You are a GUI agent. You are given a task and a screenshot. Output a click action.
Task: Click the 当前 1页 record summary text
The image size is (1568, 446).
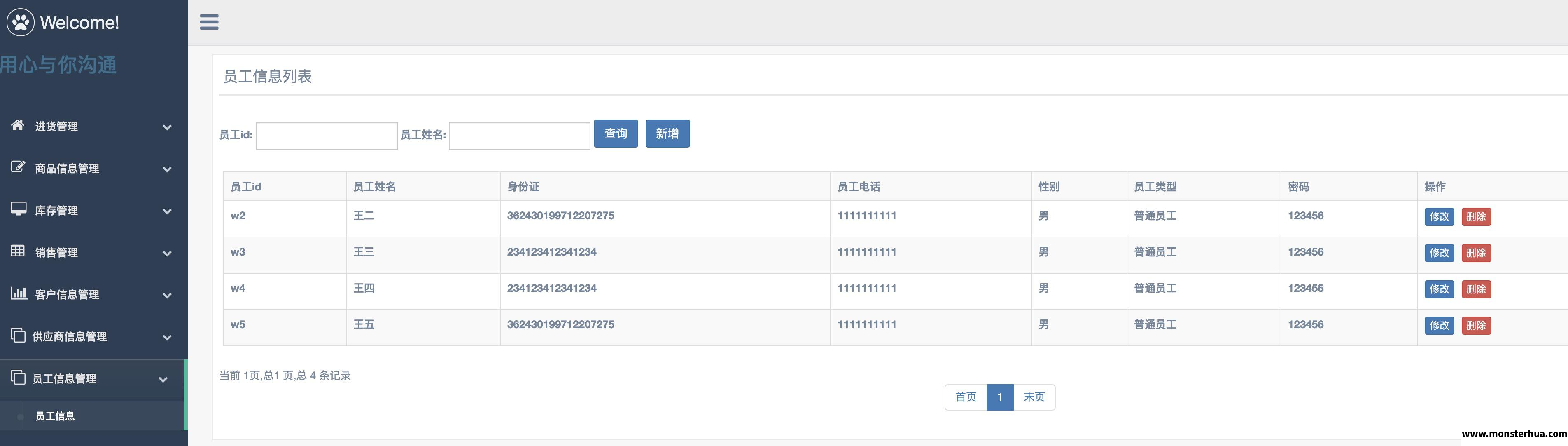point(285,376)
